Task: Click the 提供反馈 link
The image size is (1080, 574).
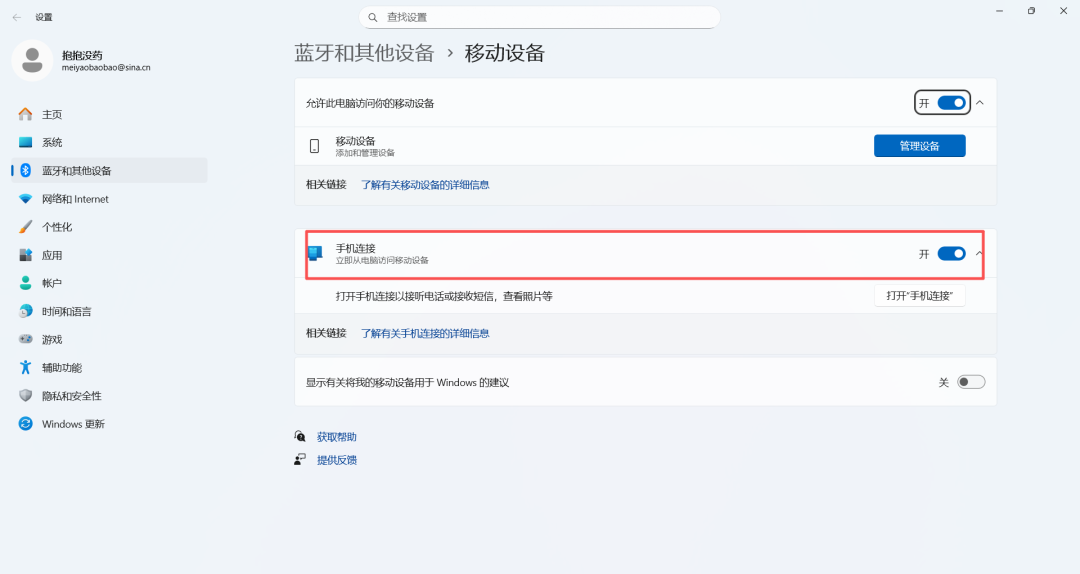Action: [x=337, y=460]
